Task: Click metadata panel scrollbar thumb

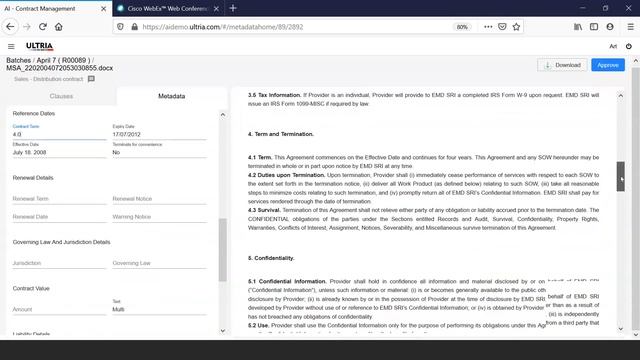Action: coord(223,250)
